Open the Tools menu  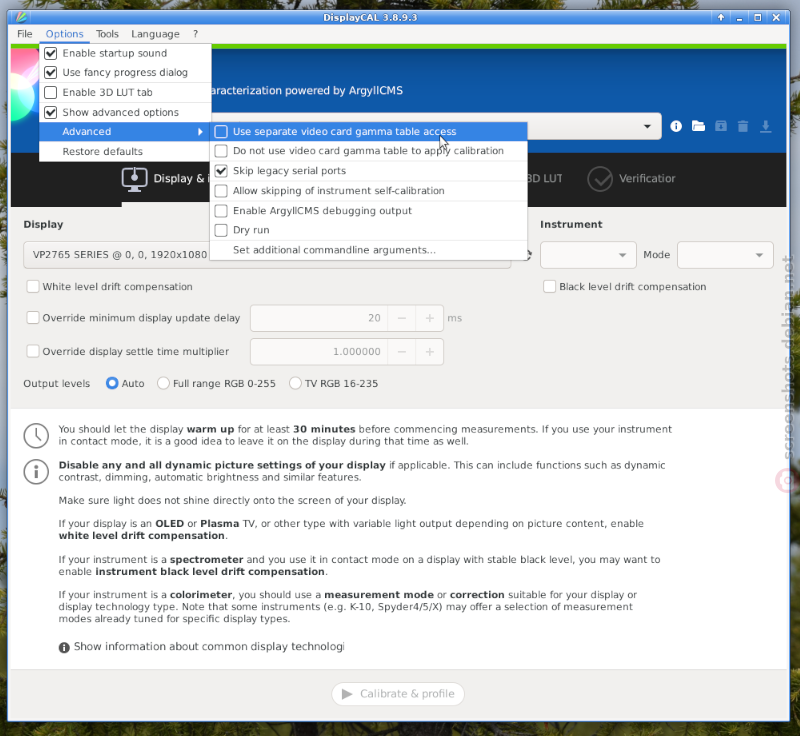(x=107, y=34)
